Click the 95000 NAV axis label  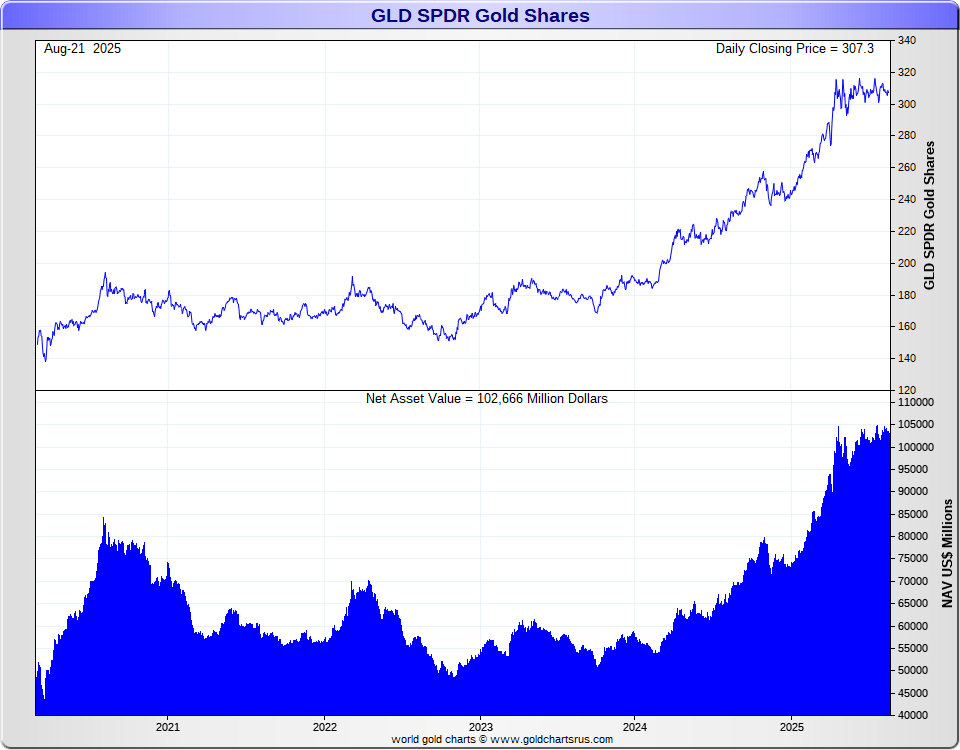(x=913, y=469)
